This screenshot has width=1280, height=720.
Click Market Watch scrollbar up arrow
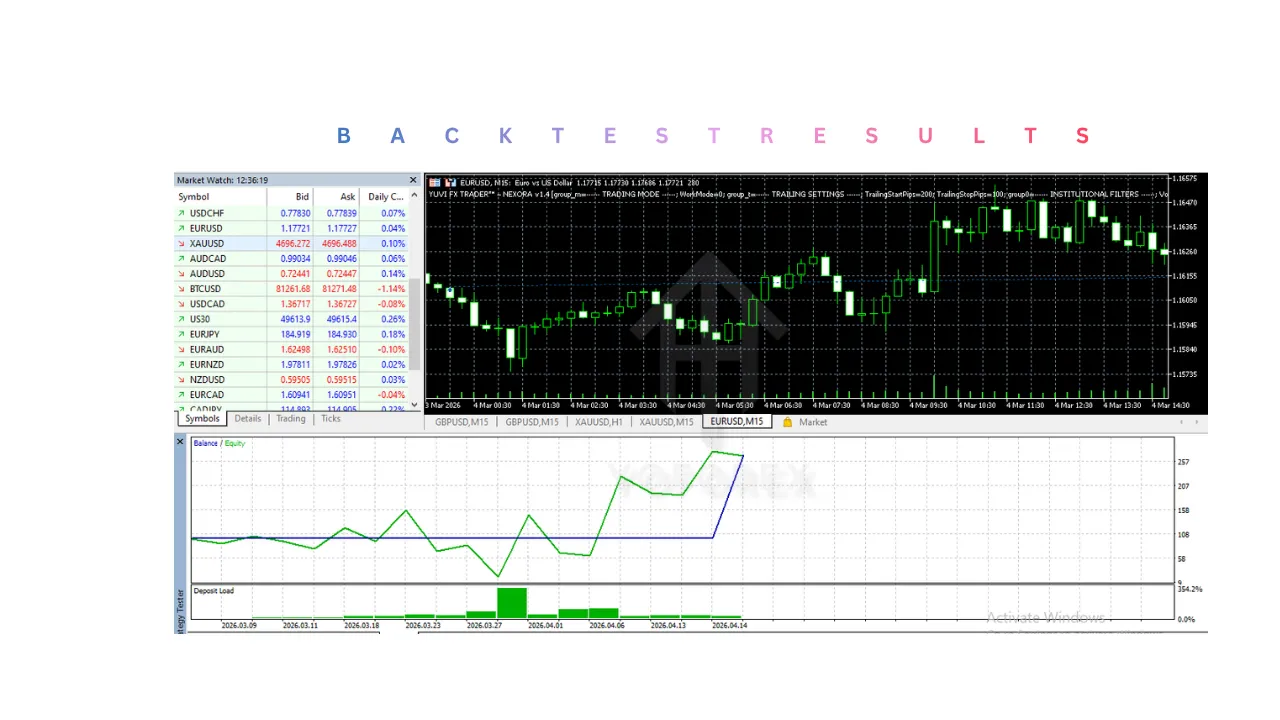click(414, 197)
